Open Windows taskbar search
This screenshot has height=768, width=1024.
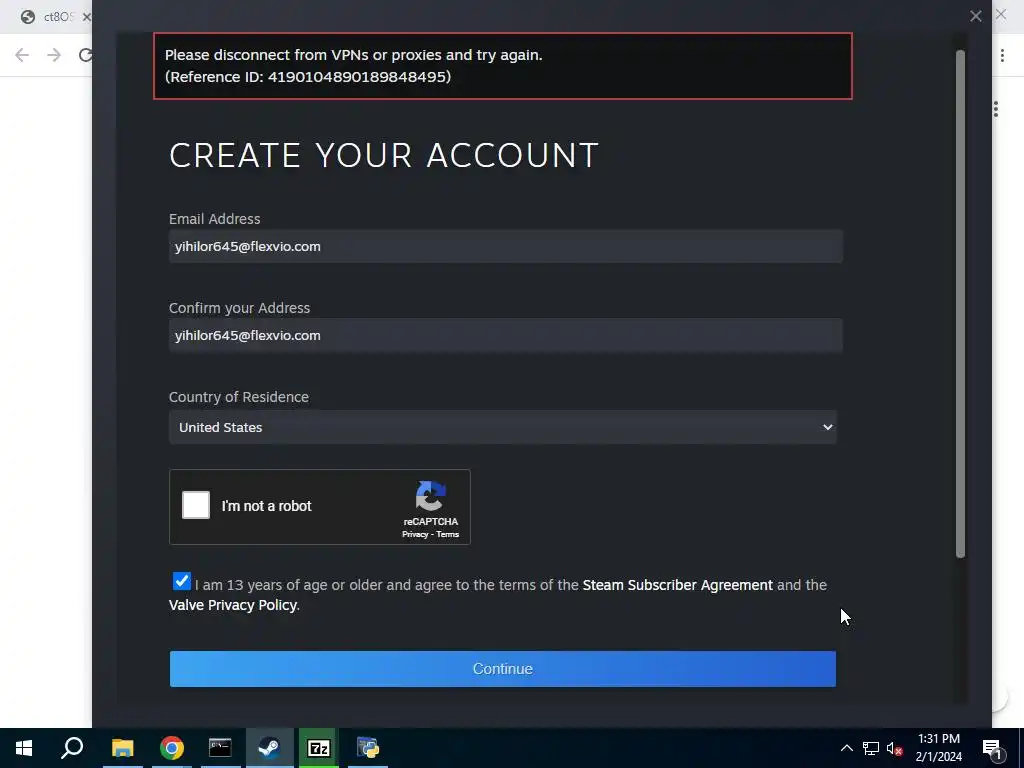tap(72, 748)
